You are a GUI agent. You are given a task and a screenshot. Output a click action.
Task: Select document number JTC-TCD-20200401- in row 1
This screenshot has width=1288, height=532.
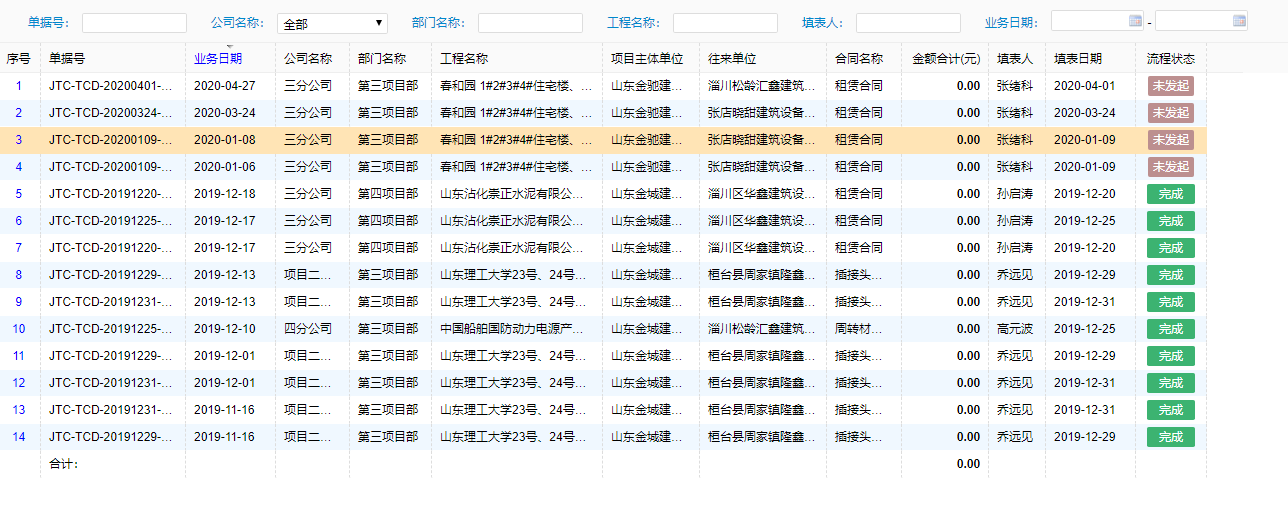111,86
